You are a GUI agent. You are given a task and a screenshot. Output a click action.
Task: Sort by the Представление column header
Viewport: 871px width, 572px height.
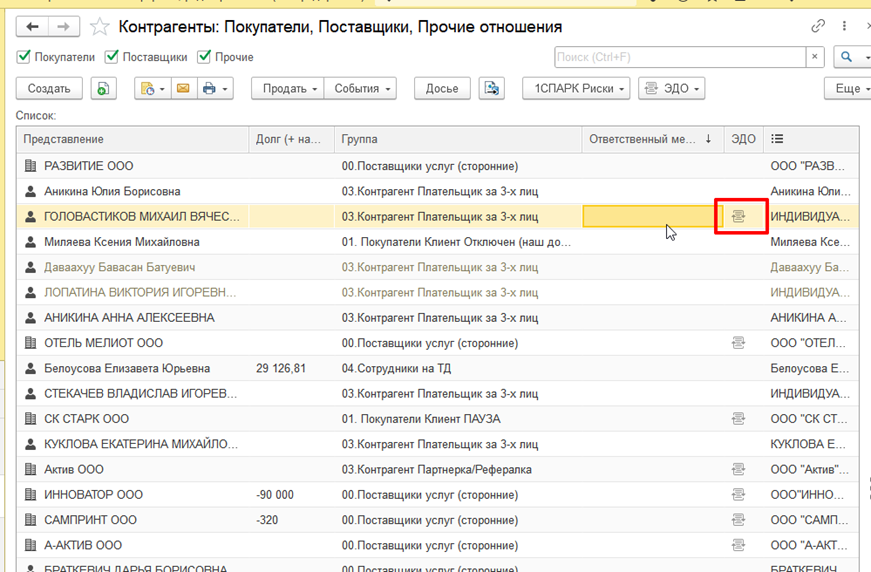[x=132, y=139]
